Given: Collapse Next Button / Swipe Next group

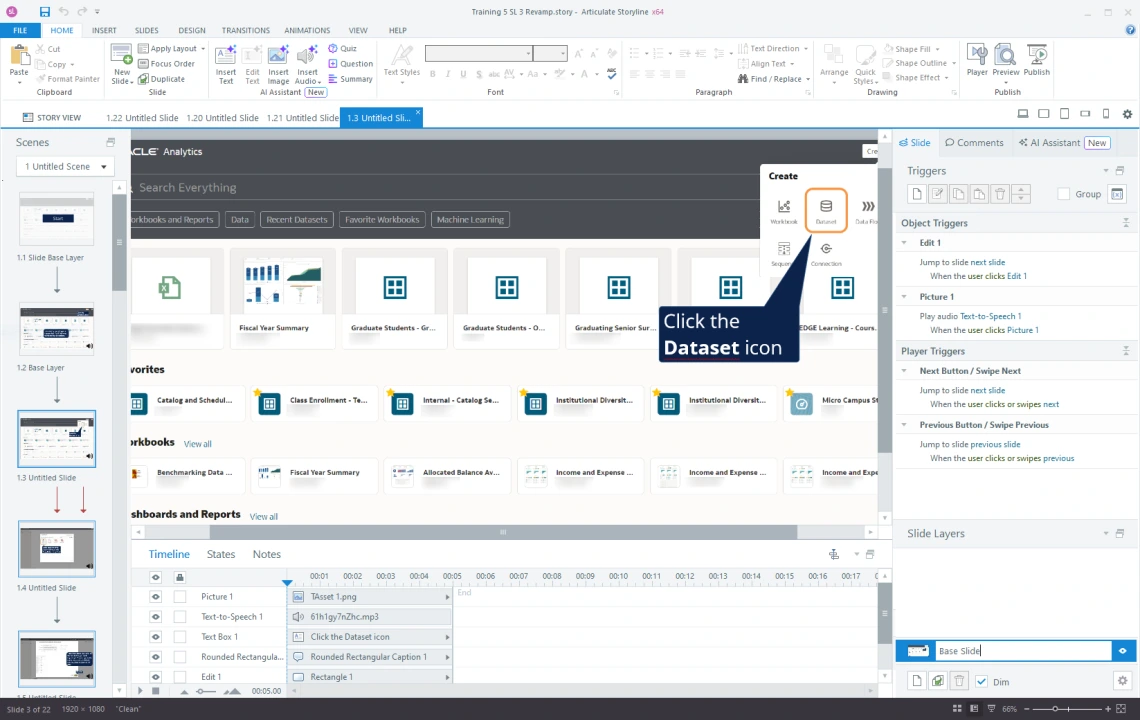Looking at the screenshot, I should point(904,371).
